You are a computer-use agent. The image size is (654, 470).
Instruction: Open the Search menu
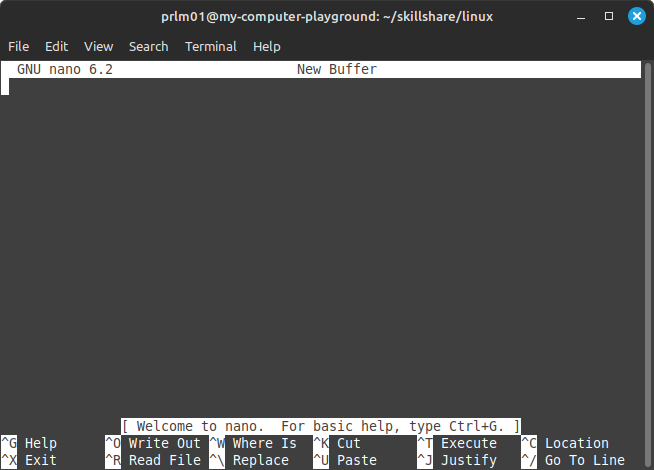coord(148,46)
